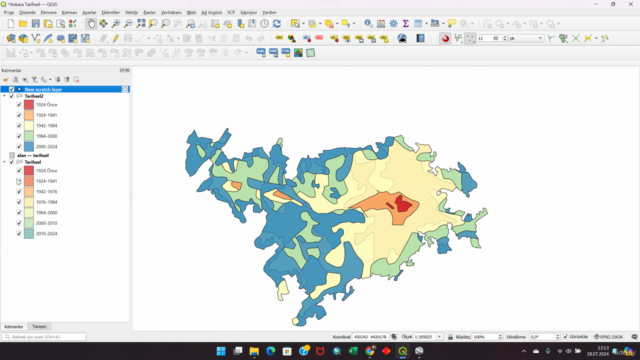Screen dimensions: 640x360
Task: Click the layer labeling abc icon
Action: 279,38
